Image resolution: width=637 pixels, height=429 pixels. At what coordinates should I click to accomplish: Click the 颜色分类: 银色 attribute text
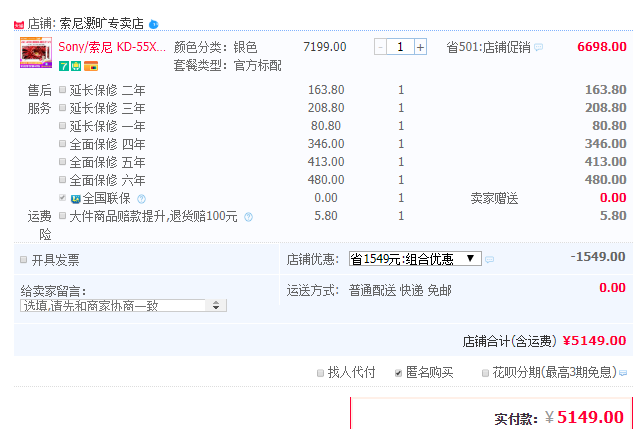click(x=215, y=47)
